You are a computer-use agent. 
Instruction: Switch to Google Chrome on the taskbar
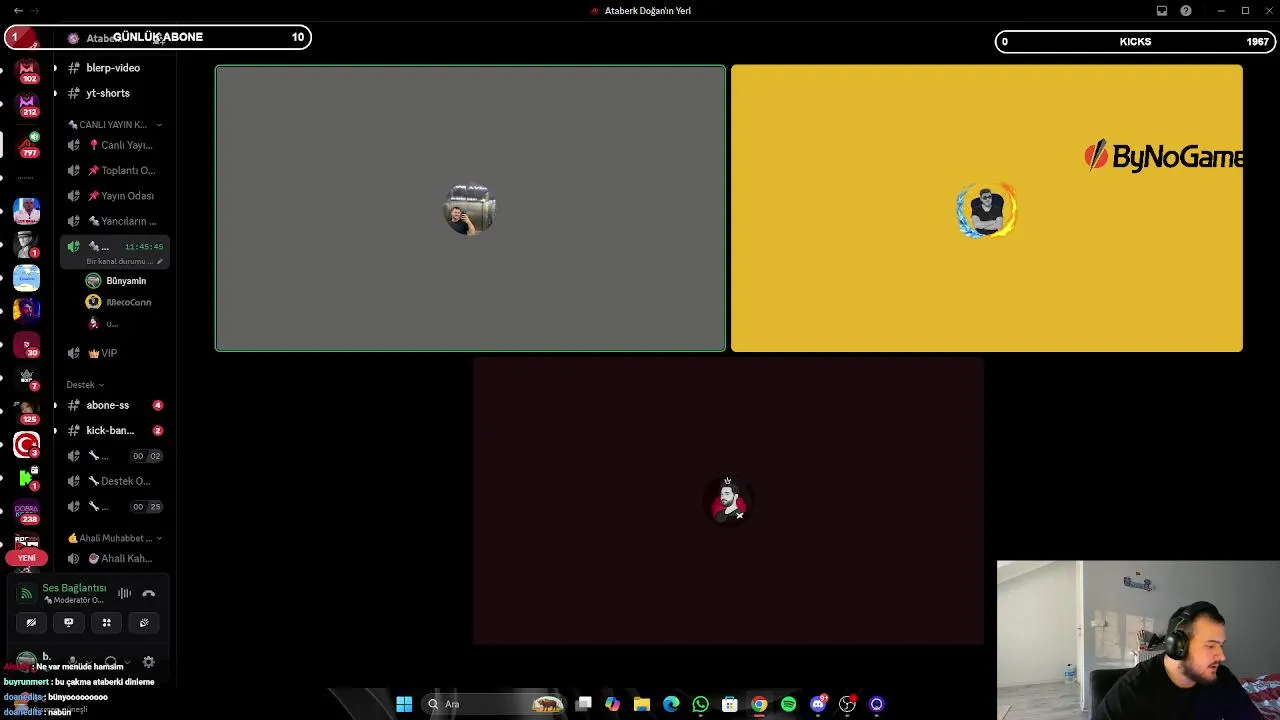[x=759, y=704]
